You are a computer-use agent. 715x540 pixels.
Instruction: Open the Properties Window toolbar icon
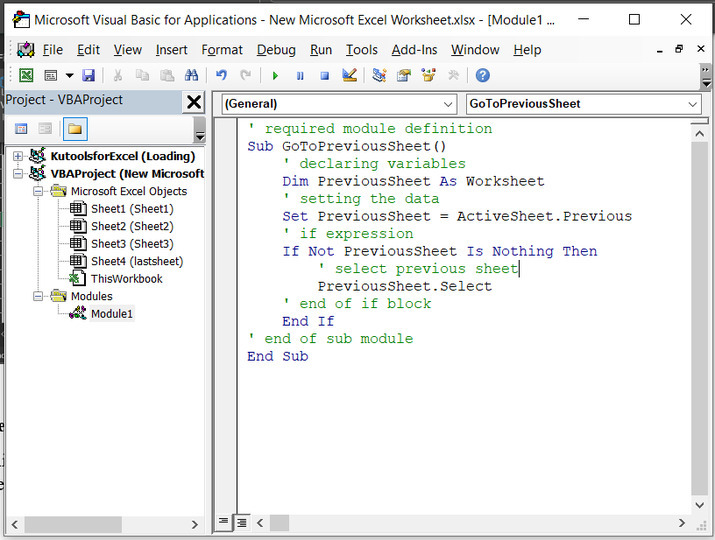click(404, 75)
